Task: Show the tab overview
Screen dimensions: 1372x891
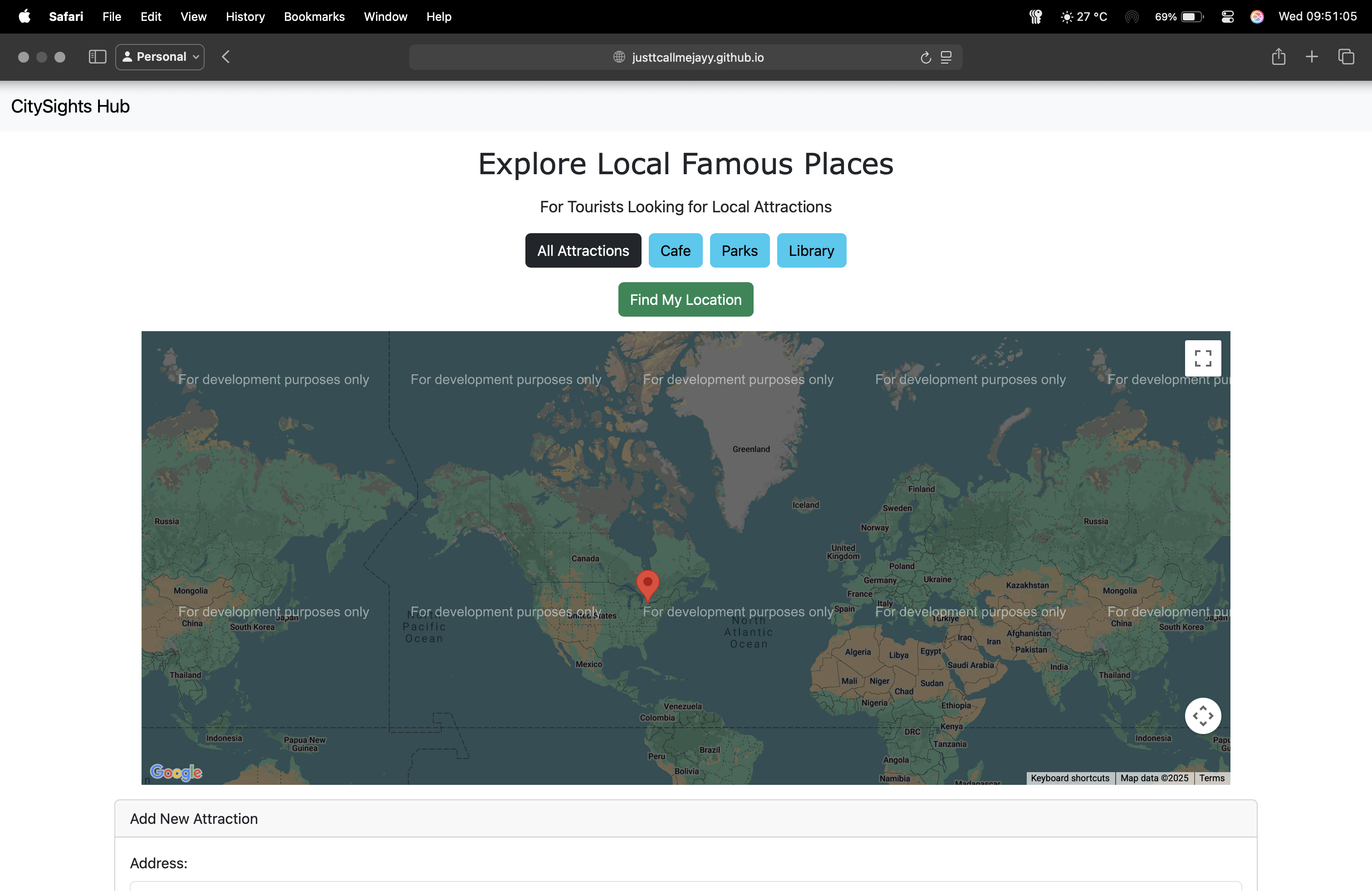Action: 1347,56
